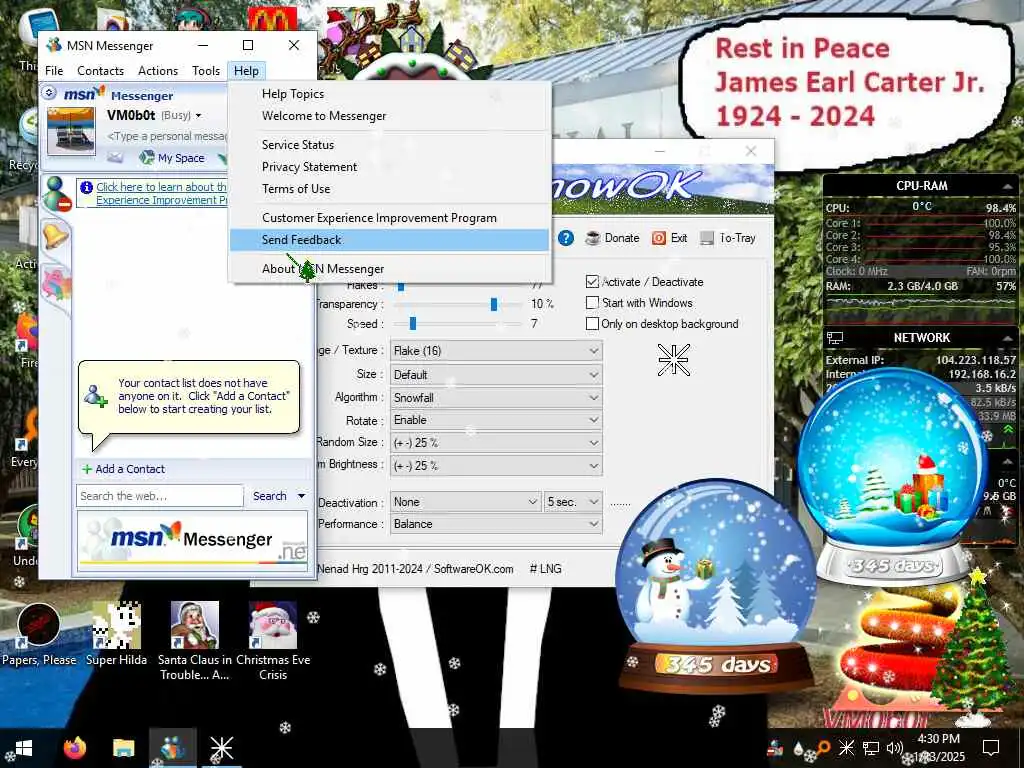The width and height of the screenshot is (1024, 768).
Task: Click the water drop tray icon
Action: (x=798, y=748)
